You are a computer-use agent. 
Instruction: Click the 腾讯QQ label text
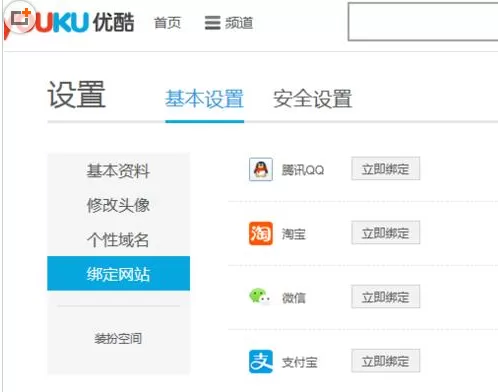point(303,170)
